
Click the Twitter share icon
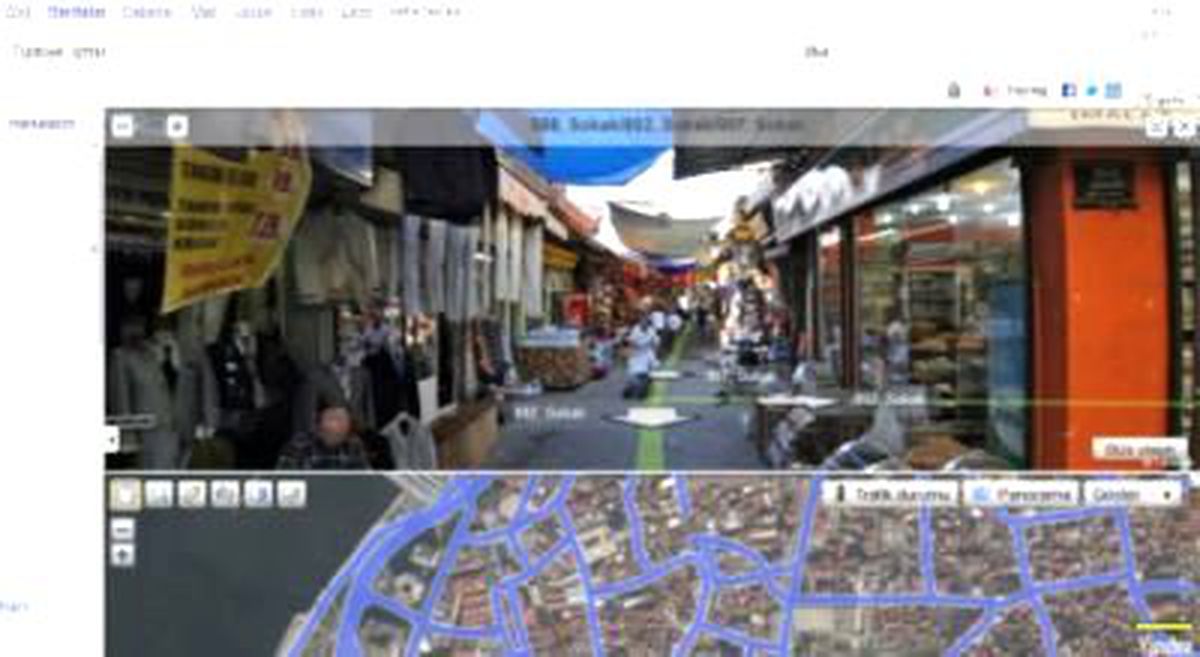coord(1091,90)
